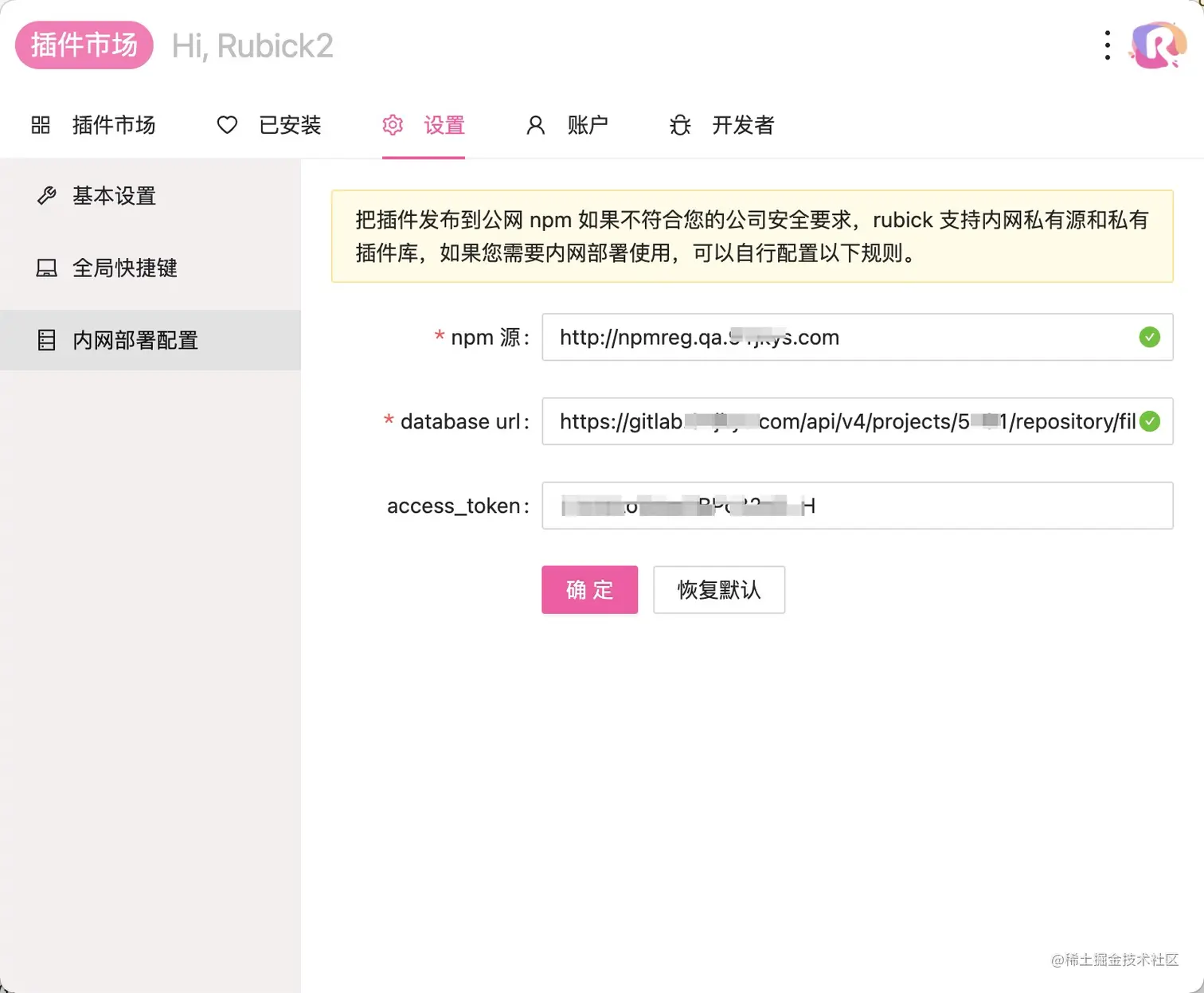Screen dimensions: 1204x993
Task: Click into the access_token field
Action: tap(858, 506)
